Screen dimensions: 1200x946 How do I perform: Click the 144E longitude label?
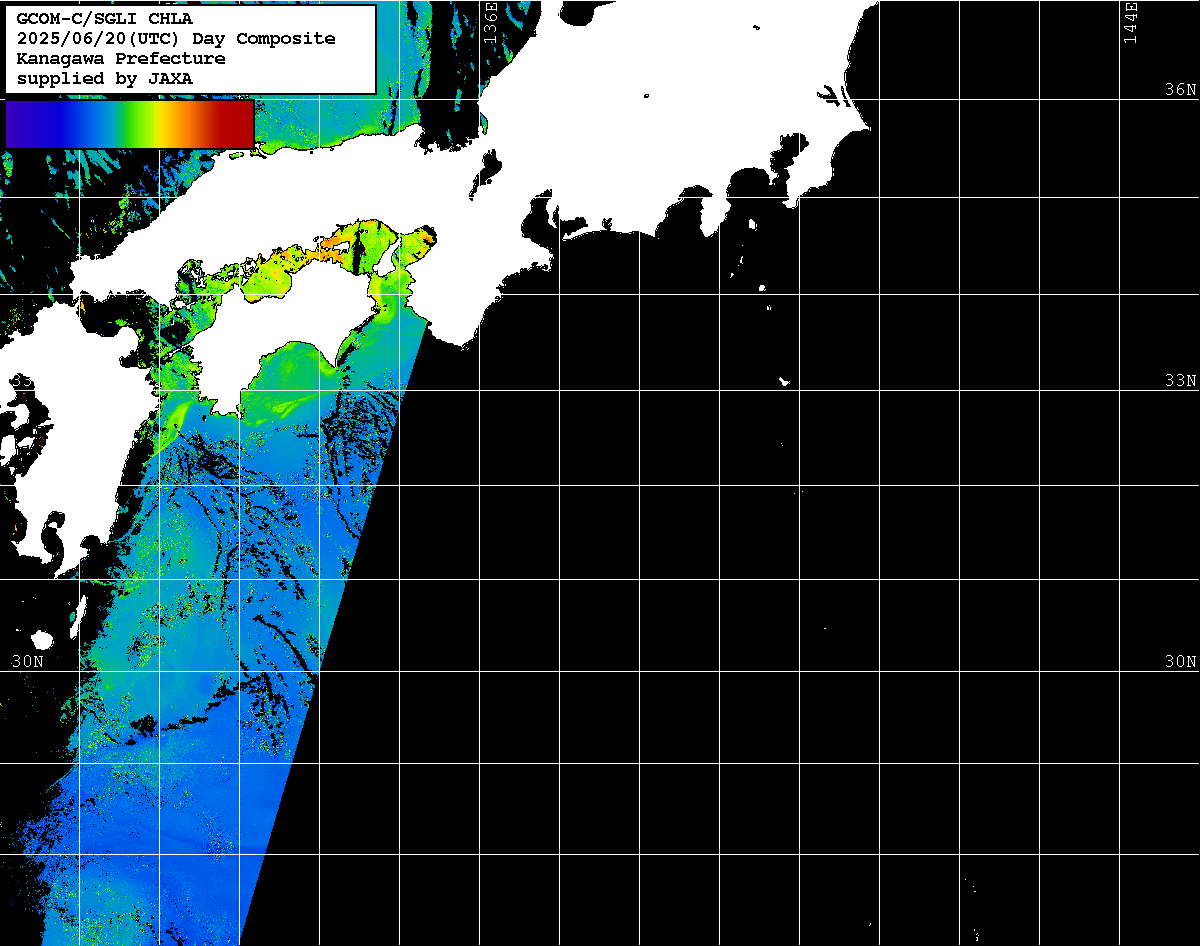pyautogui.click(x=1130, y=22)
